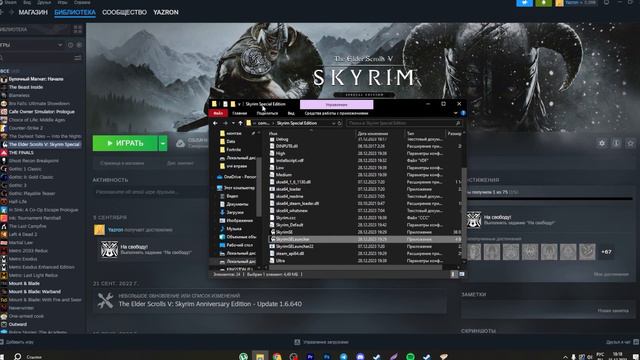
Task: Show the +67 locked achievements
Action: click(606, 252)
